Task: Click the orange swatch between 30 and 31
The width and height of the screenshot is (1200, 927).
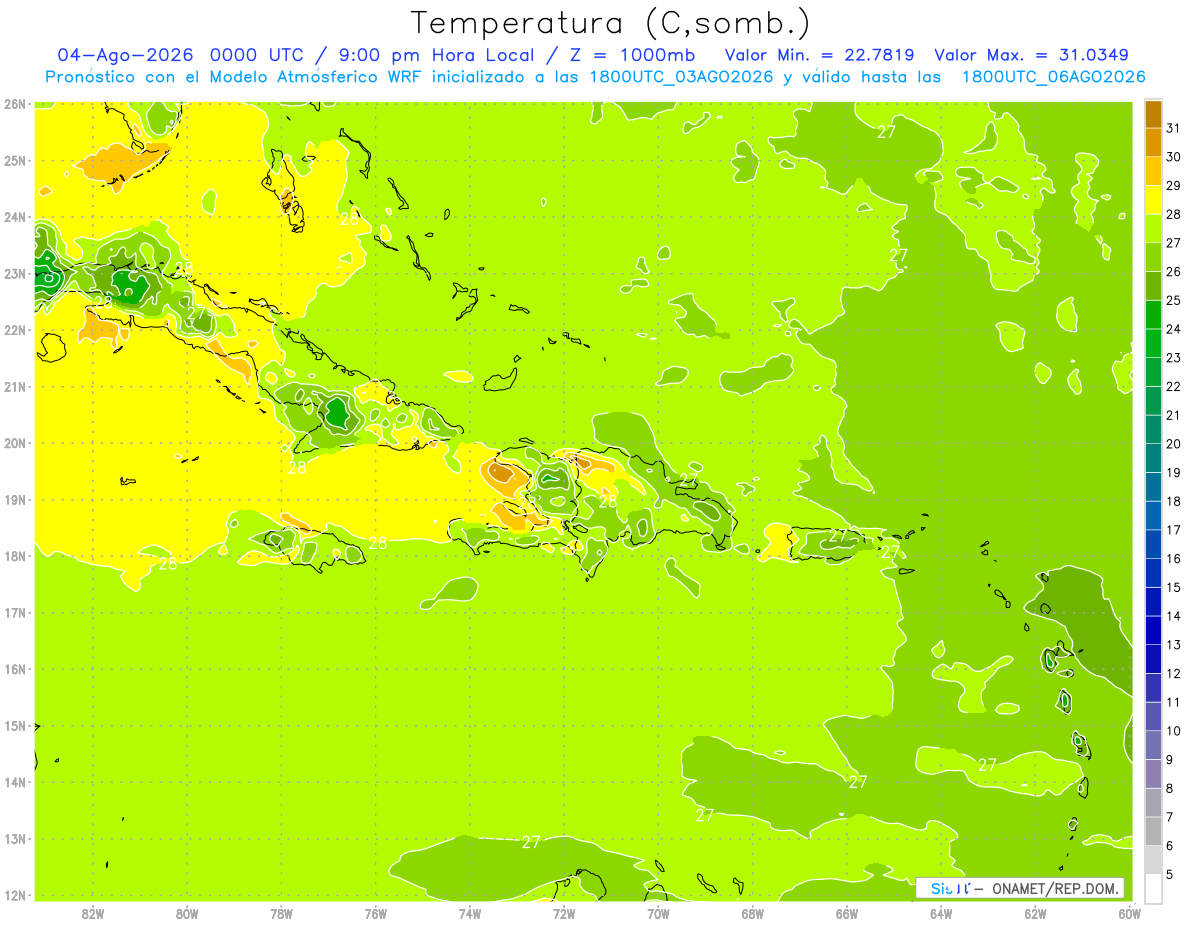Action: 1153,143
